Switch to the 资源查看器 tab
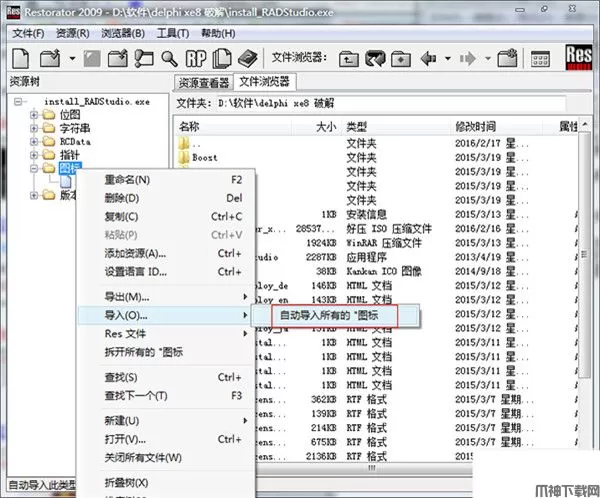Viewport: 600px width, 498px height. coord(203,82)
